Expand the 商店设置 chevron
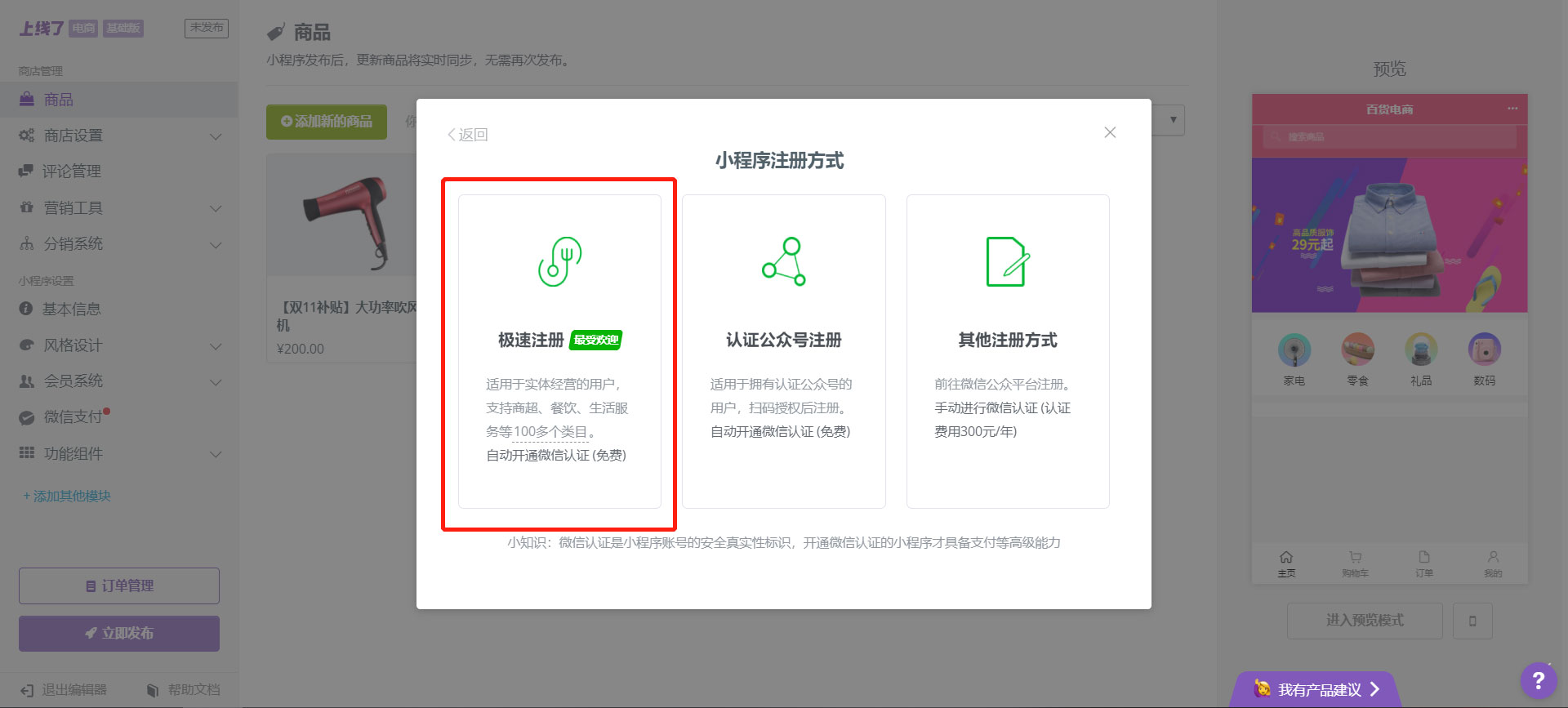This screenshot has height=708, width=1568. click(x=216, y=136)
